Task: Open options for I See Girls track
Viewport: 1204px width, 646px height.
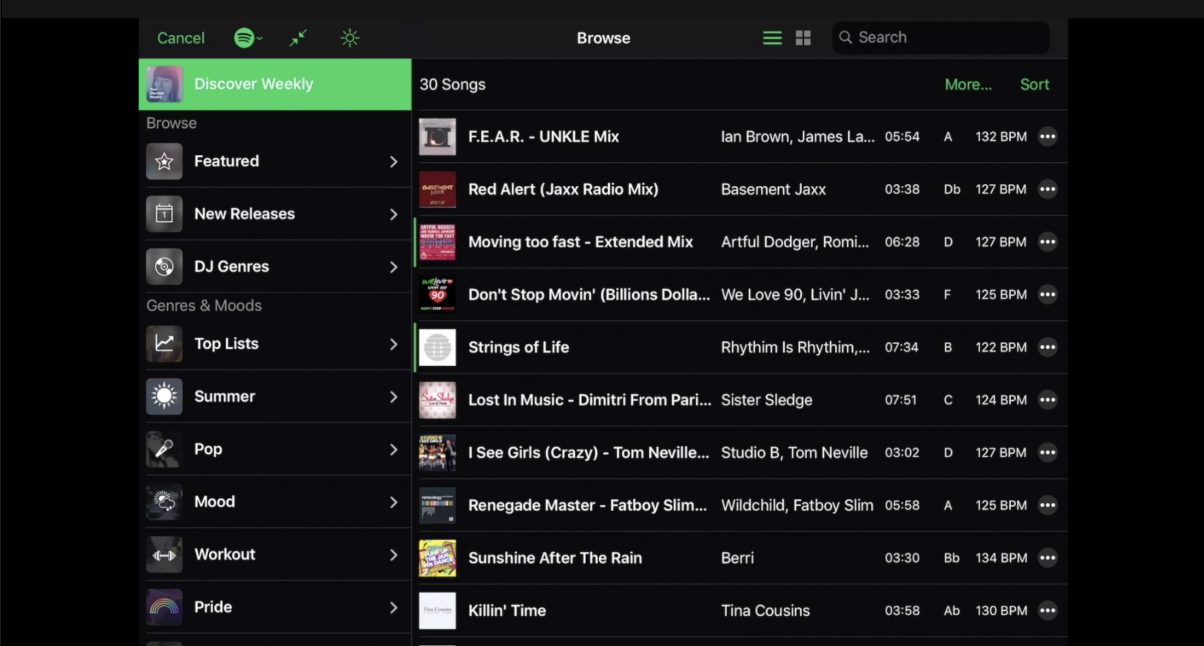Action: click(x=1047, y=453)
